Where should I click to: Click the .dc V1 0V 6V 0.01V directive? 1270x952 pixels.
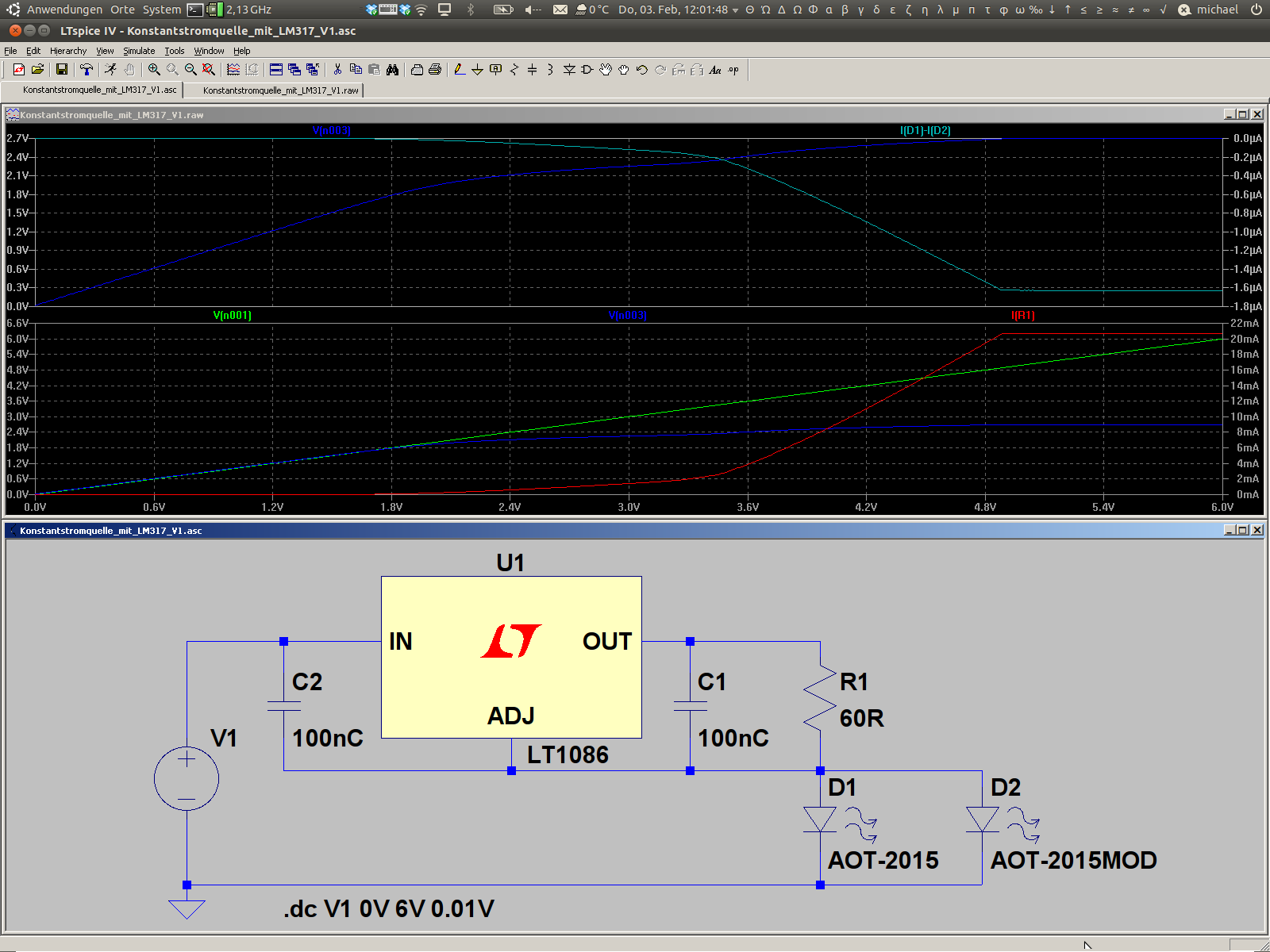pyautogui.click(x=389, y=908)
